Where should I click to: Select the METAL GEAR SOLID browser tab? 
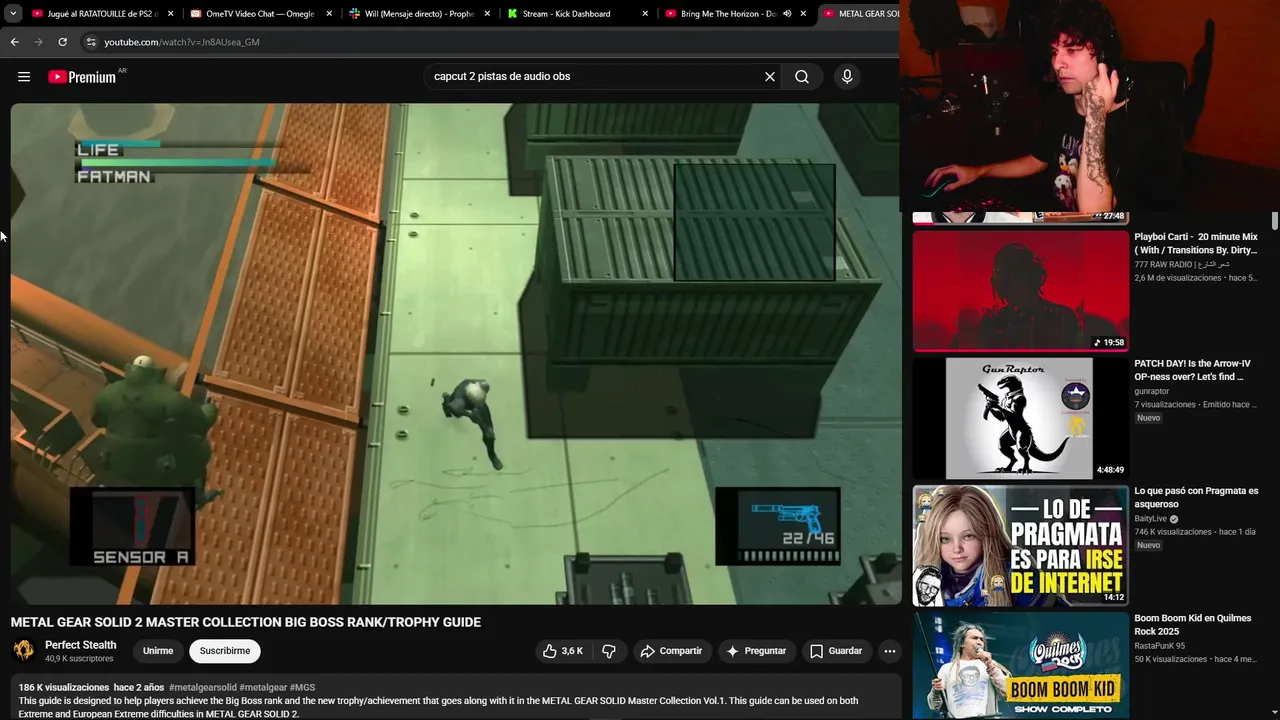[x=860, y=14]
